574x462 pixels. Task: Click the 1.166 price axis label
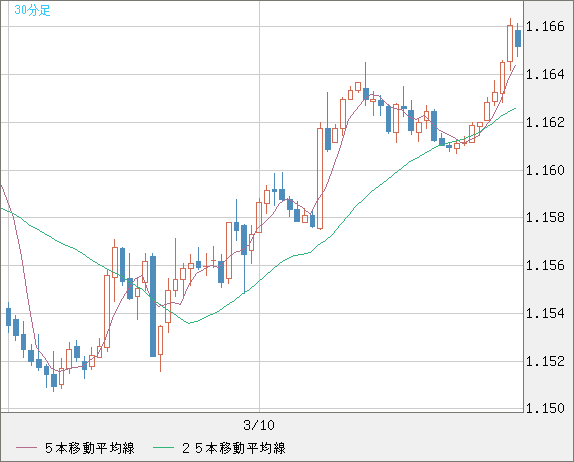pyautogui.click(x=545, y=26)
